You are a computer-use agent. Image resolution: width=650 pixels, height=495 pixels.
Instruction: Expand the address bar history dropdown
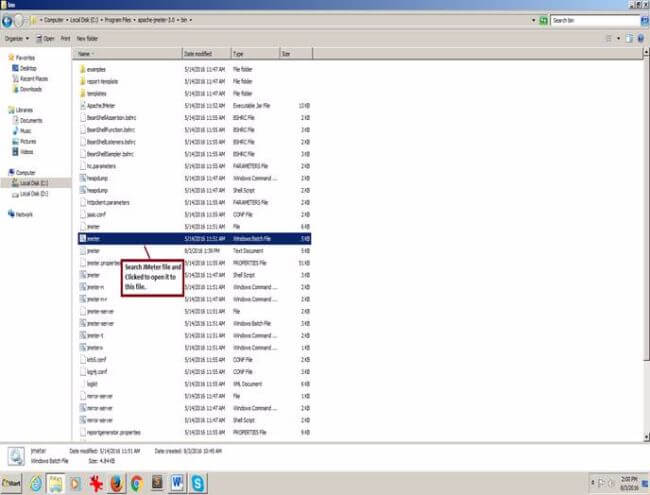click(x=534, y=20)
